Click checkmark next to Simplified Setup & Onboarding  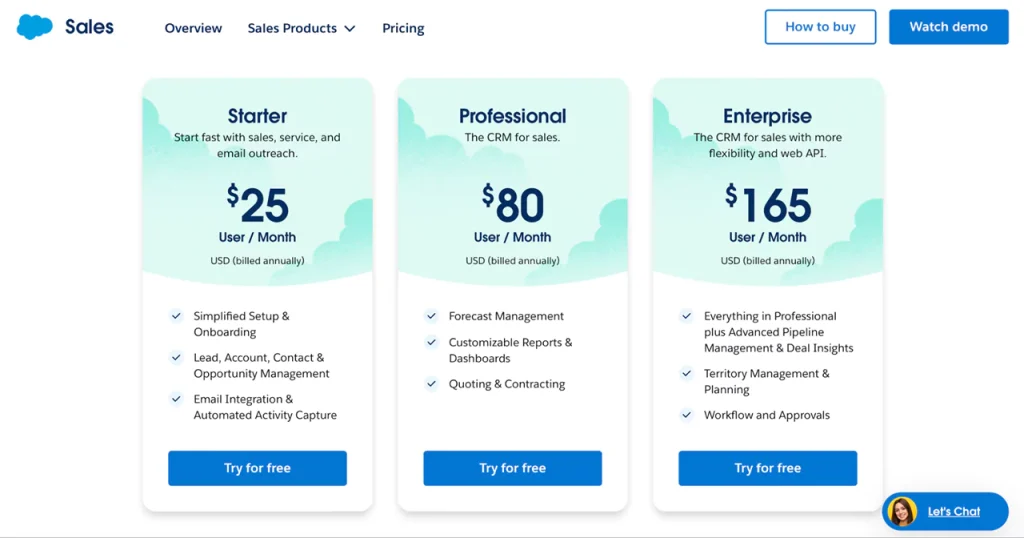tap(176, 316)
